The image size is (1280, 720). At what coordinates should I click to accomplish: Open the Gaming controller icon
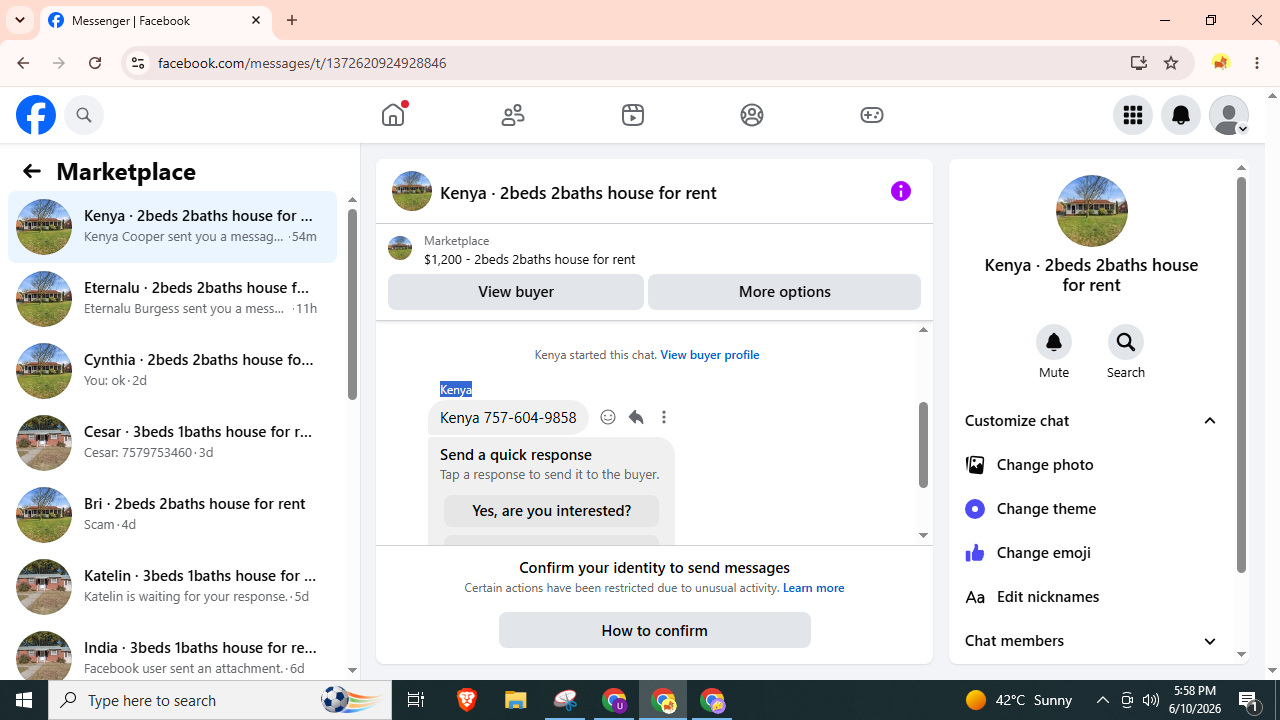pos(872,115)
